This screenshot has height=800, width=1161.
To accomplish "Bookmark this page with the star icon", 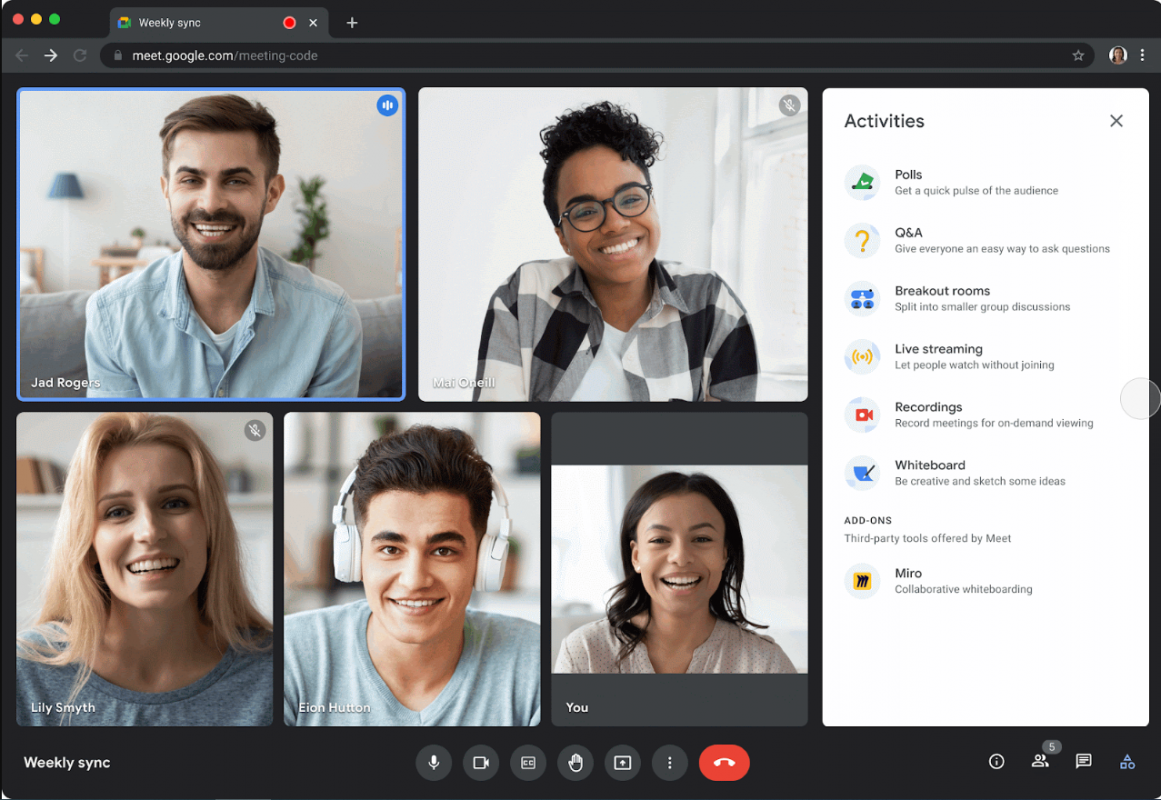I will [1078, 56].
